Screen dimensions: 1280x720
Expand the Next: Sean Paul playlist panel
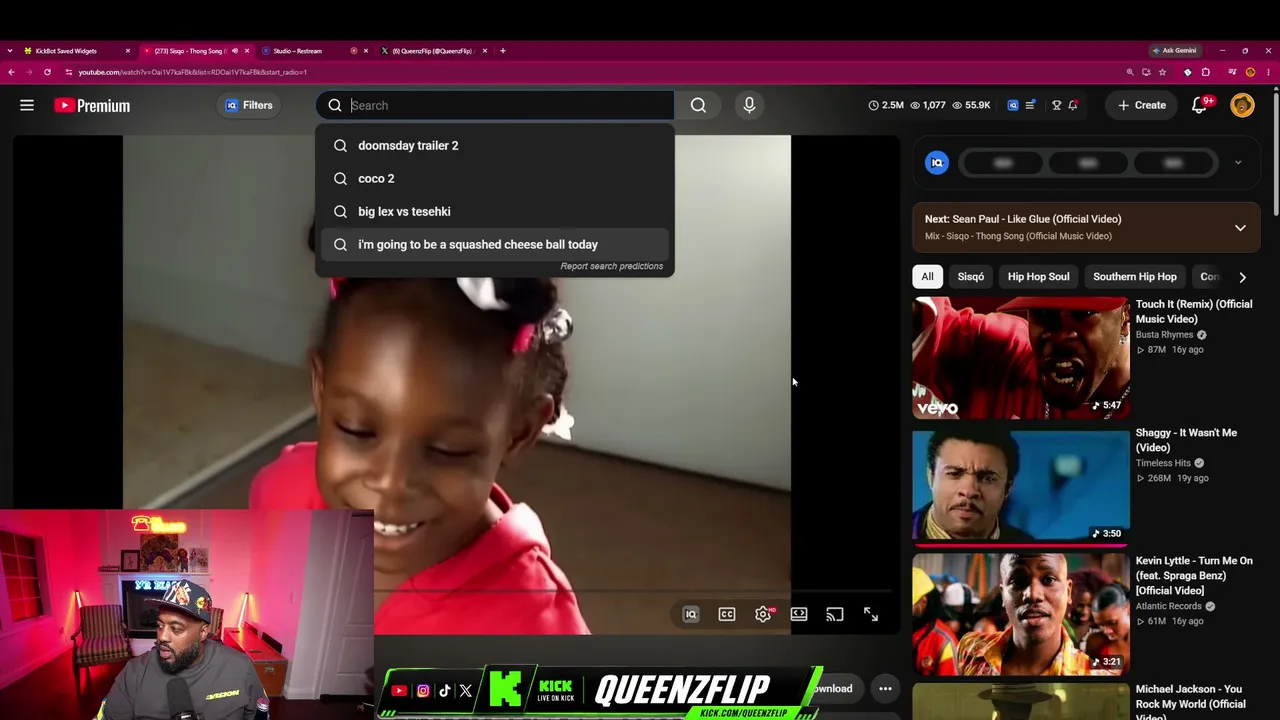pyautogui.click(x=1240, y=228)
